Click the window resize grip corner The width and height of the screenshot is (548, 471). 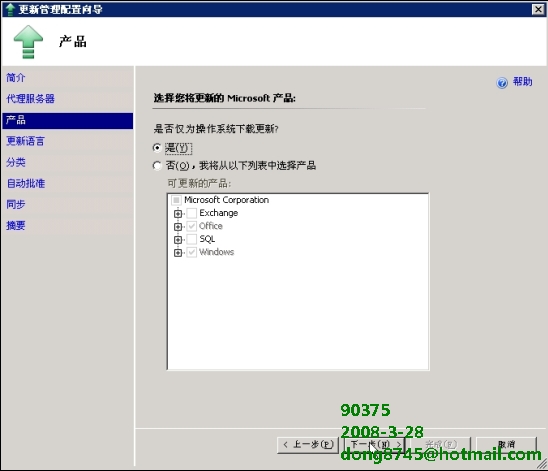[542, 464]
